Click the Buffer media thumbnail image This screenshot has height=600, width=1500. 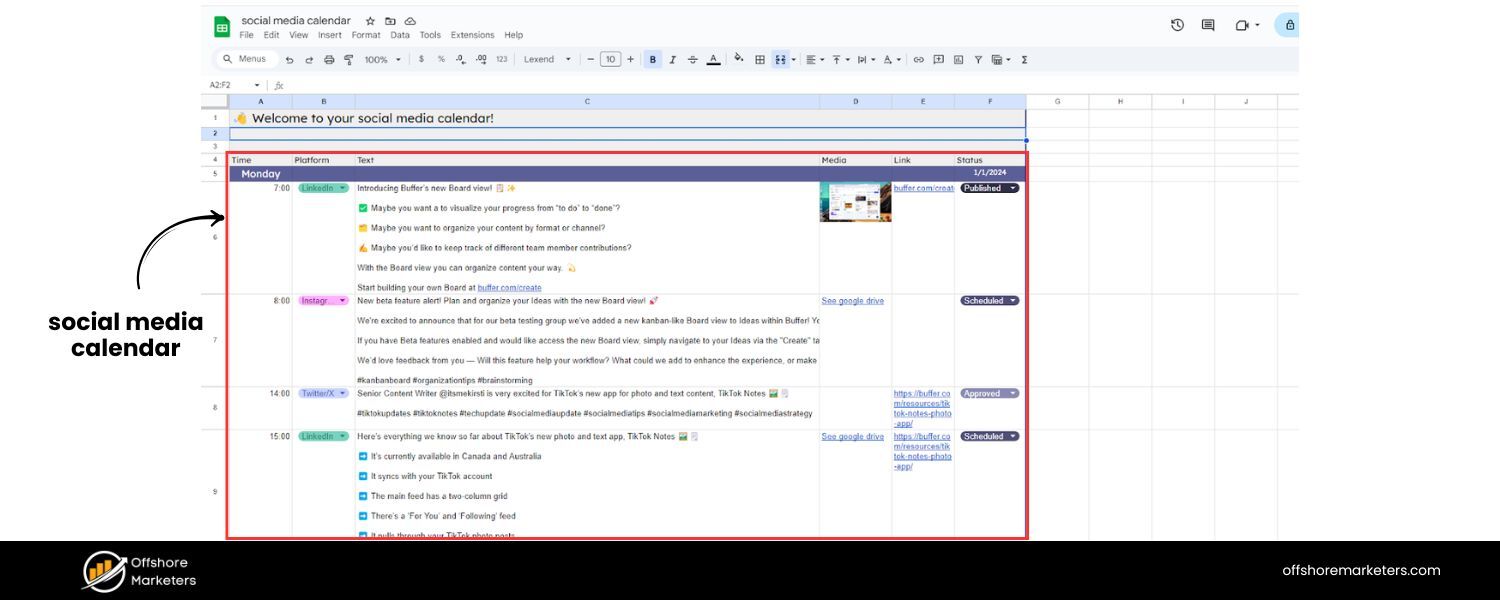[x=855, y=202]
